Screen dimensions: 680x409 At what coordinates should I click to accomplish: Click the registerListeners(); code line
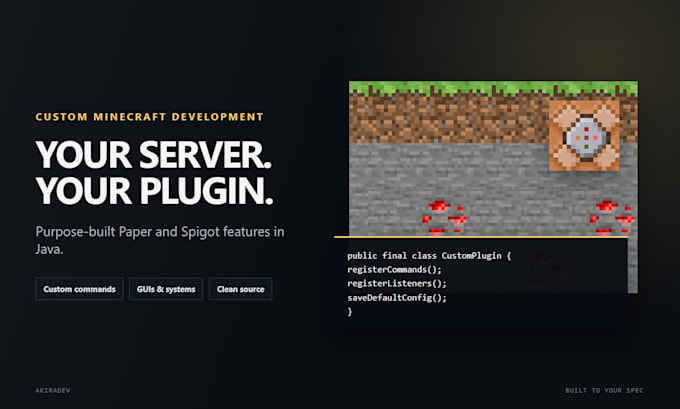point(397,284)
